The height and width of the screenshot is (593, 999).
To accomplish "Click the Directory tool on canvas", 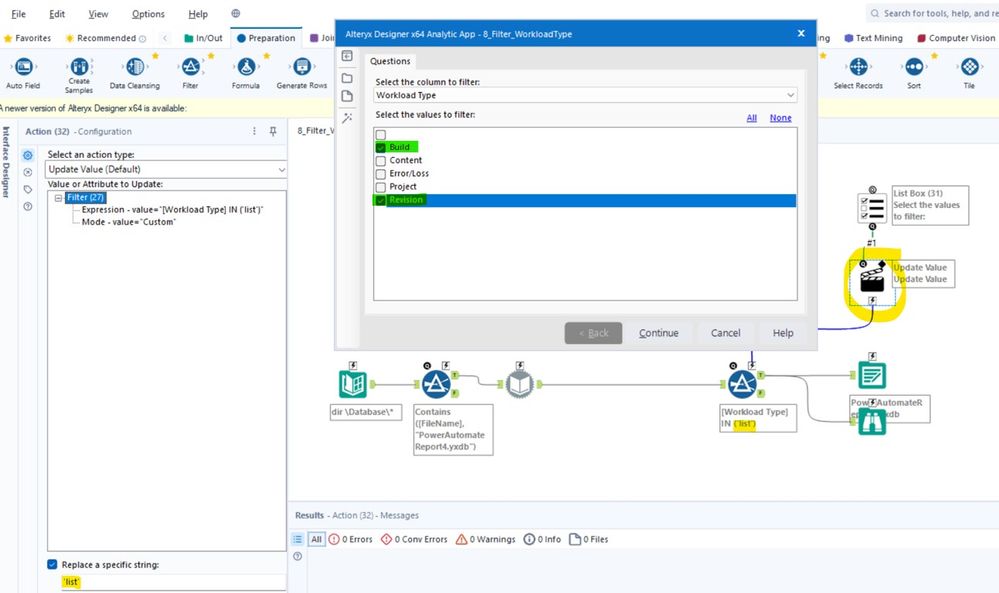I will click(x=352, y=384).
